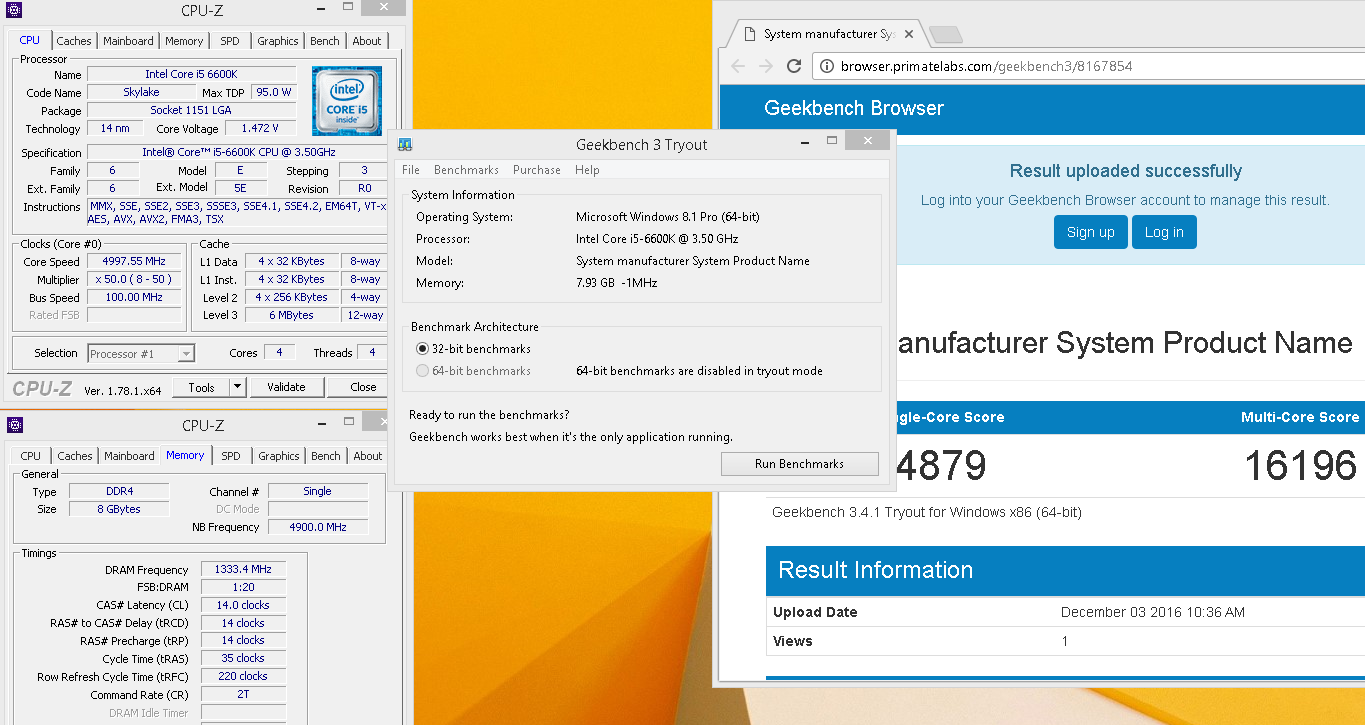Open the Geekbench Purchase menu
Screen dimensions: 1365x725
[537, 170]
